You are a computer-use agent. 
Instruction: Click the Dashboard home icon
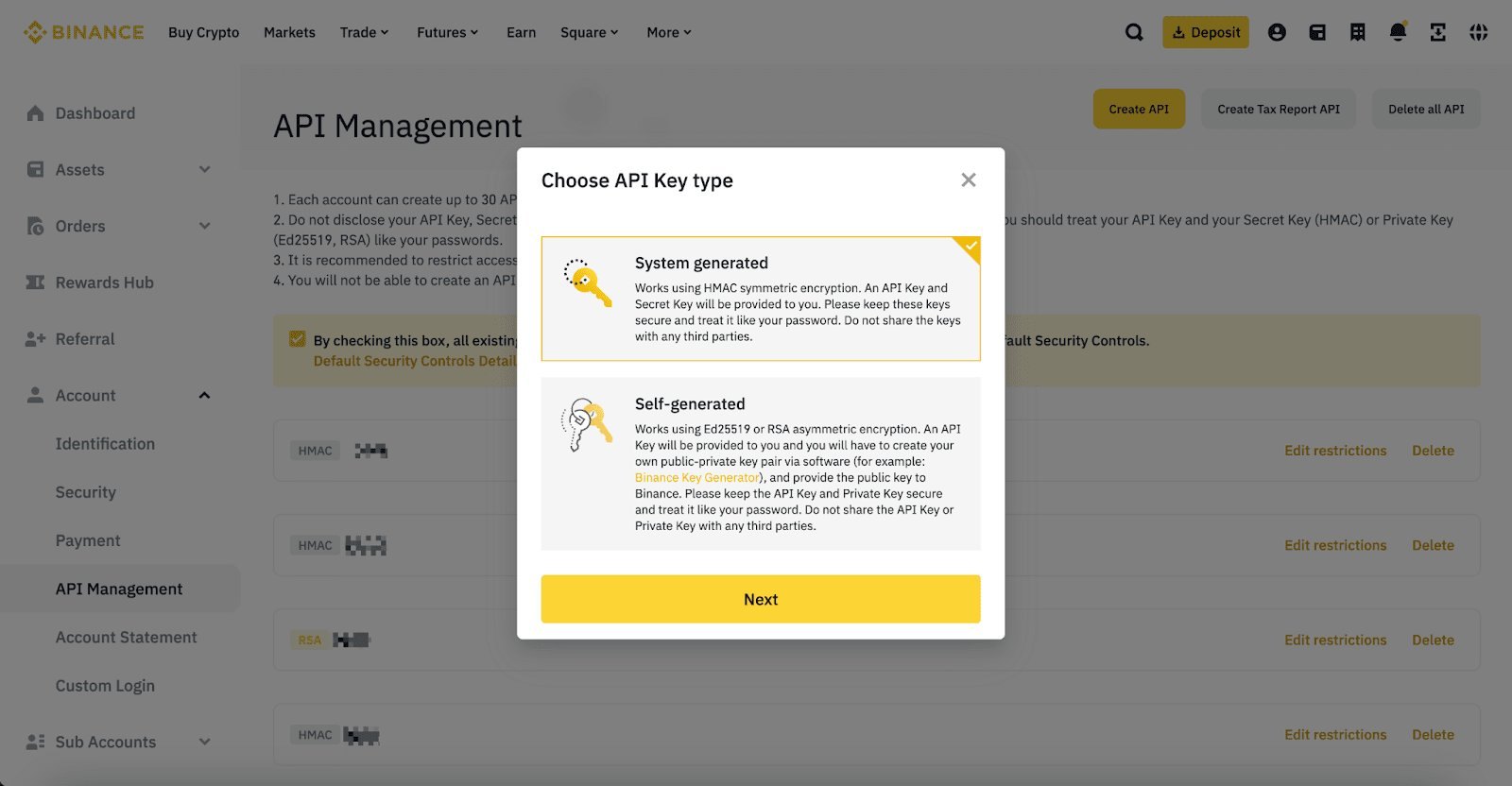coord(35,113)
